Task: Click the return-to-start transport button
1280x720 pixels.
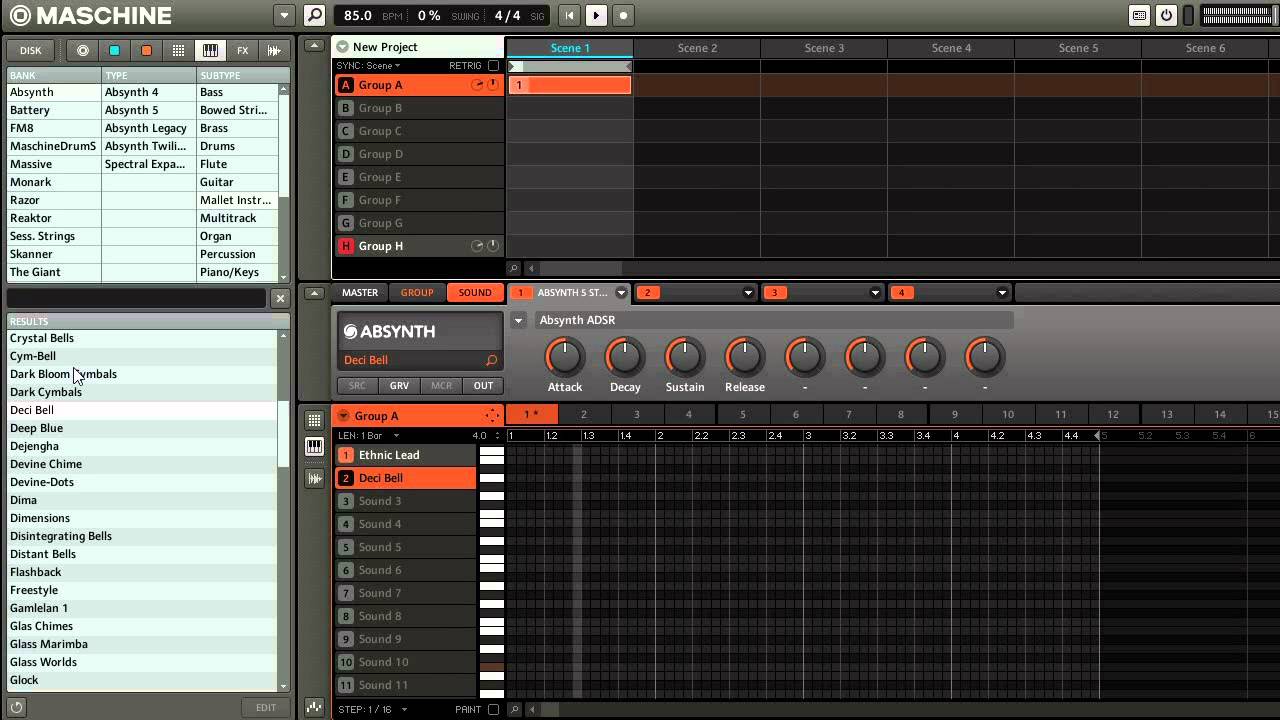Action: tap(569, 16)
